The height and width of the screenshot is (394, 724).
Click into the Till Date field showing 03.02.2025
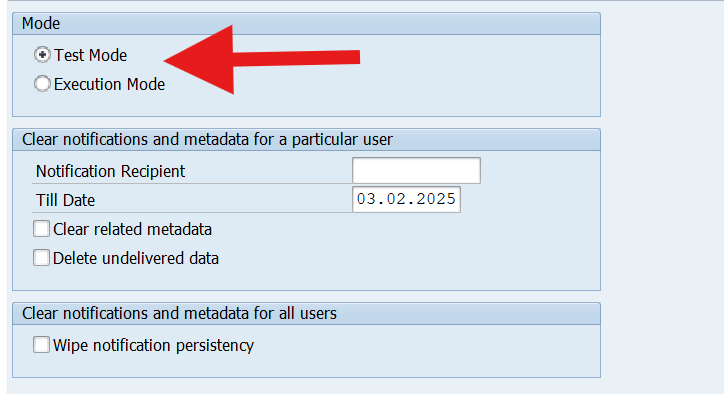[406, 200]
